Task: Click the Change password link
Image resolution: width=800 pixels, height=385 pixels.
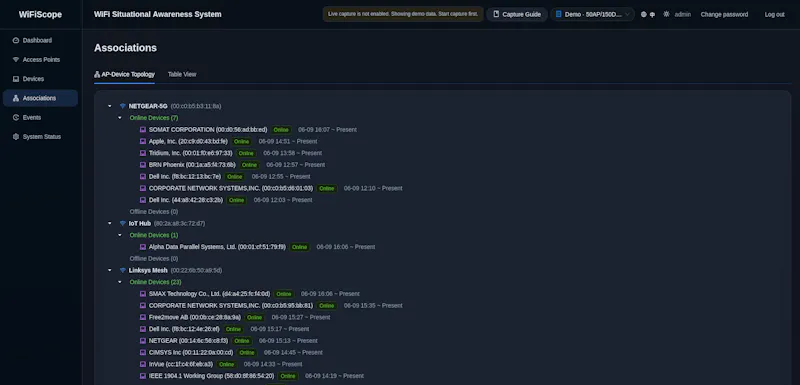Action: click(724, 14)
